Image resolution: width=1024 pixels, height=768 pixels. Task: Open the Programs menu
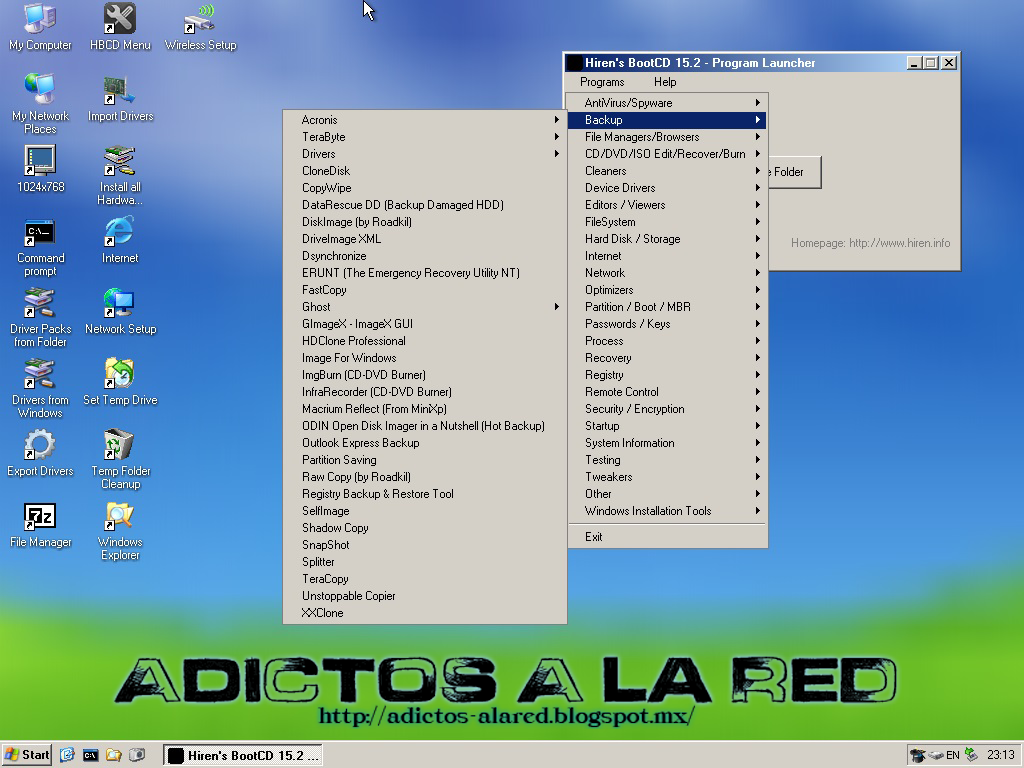coord(601,82)
